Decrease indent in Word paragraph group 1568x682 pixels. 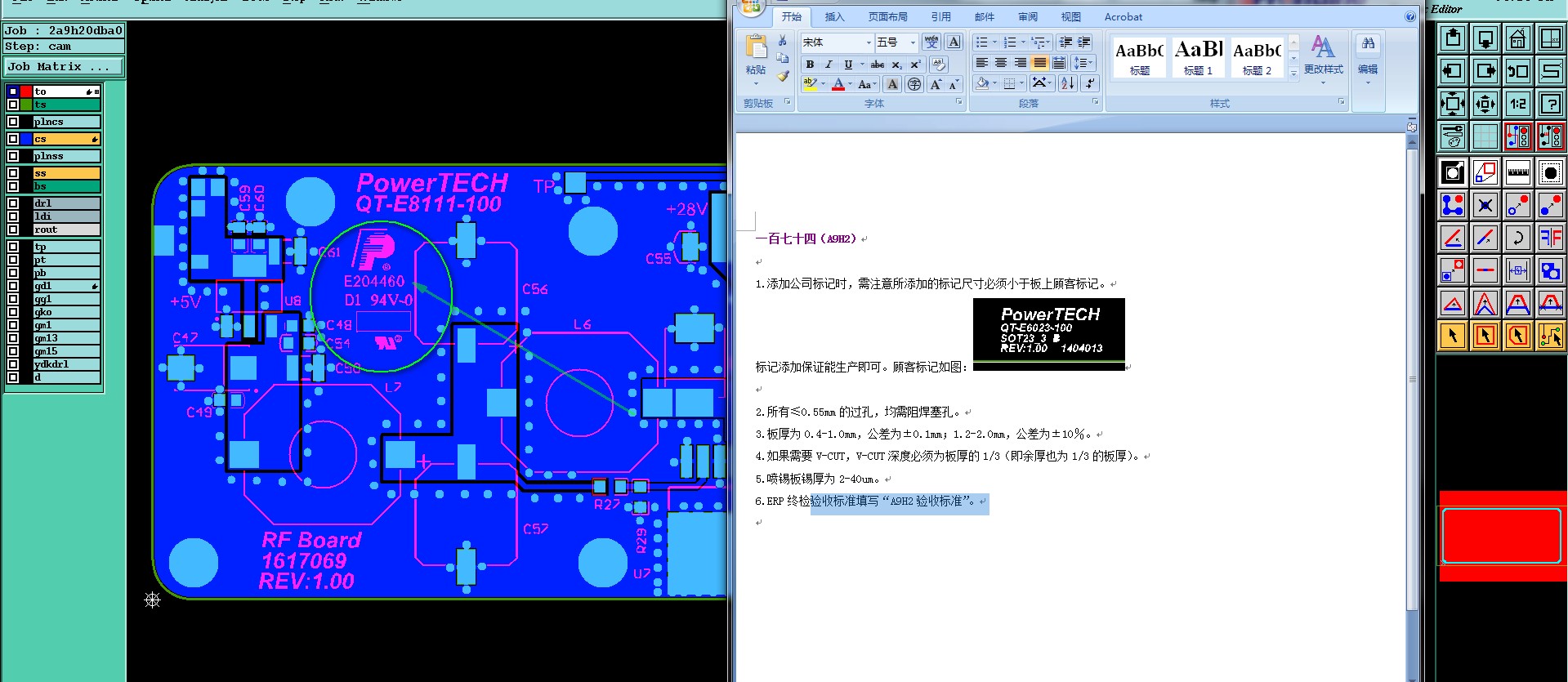point(1065,42)
